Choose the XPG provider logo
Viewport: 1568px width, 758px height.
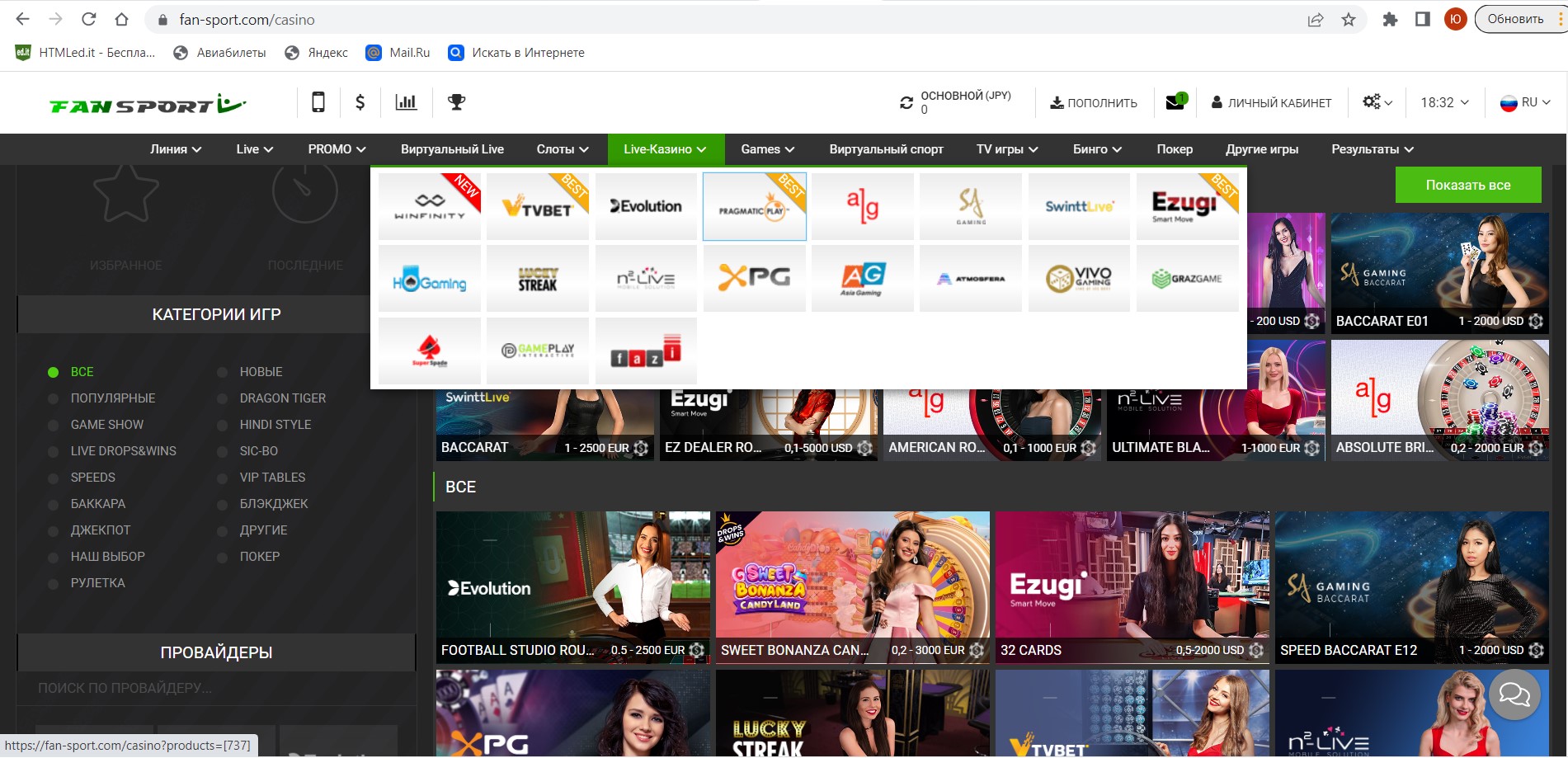[754, 279]
